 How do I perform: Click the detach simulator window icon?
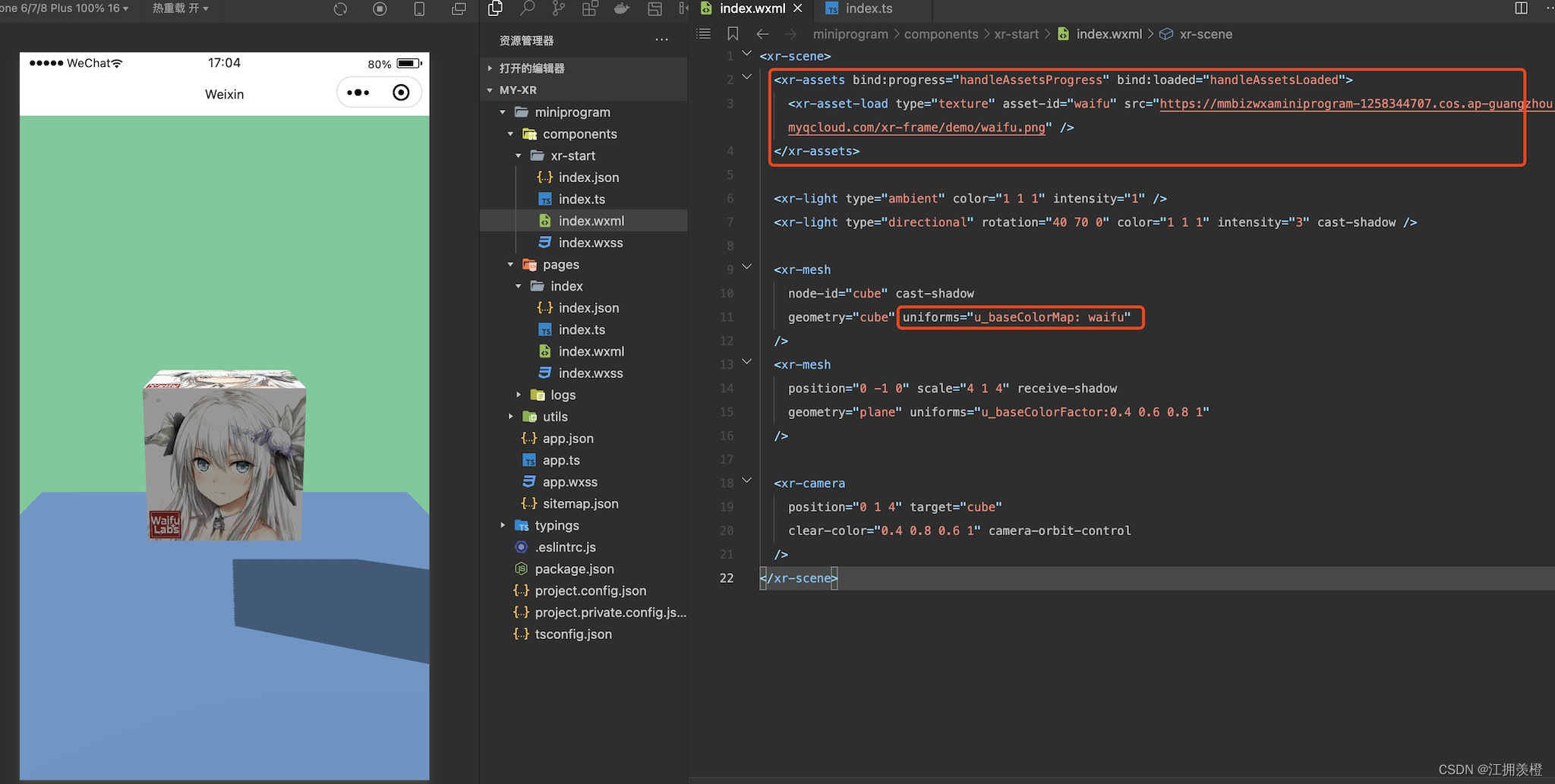pos(459,9)
